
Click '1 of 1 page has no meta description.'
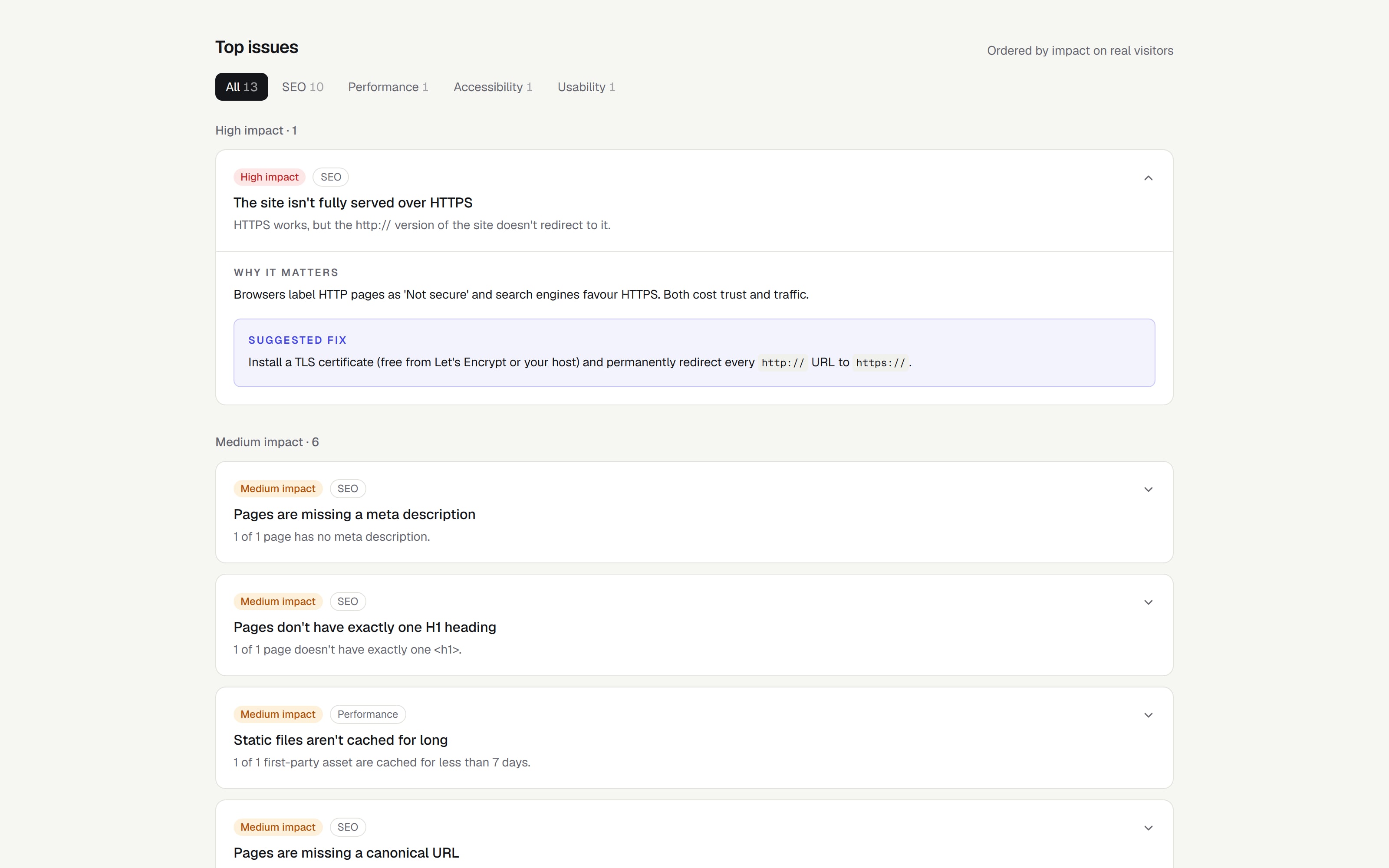[332, 537]
